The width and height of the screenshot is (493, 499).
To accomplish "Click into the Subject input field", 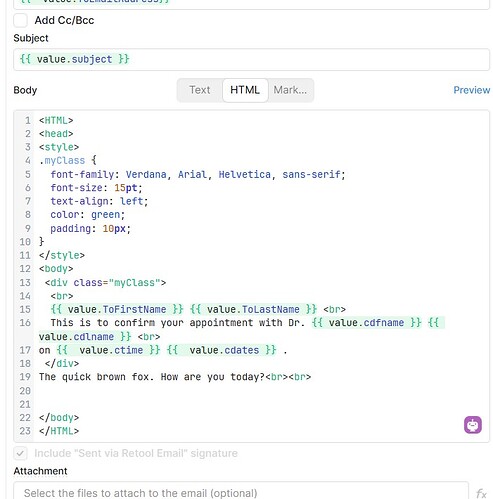I will pyautogui.click(x=251, y=60).
